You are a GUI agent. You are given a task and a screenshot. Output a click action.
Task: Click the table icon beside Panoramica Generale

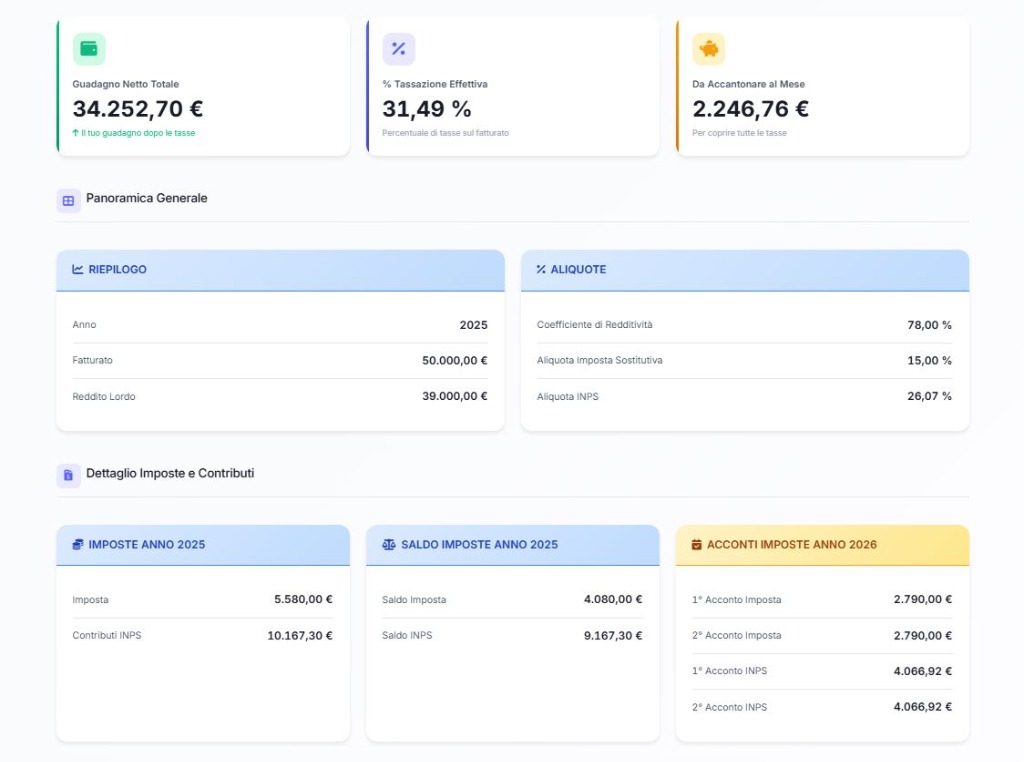pos(68,200)
